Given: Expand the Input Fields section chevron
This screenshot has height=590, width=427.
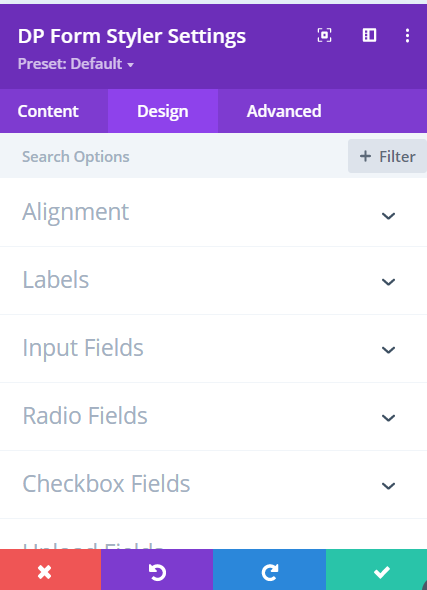Looking at the screenshot, I should 388,350.
